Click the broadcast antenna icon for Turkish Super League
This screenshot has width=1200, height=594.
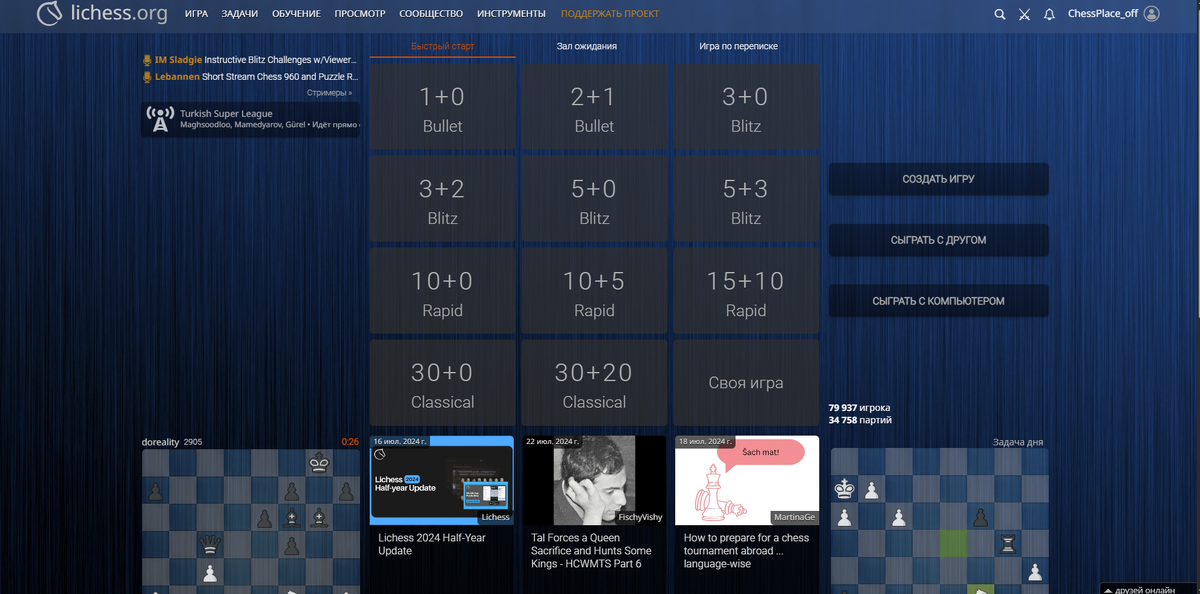[159, 120]
